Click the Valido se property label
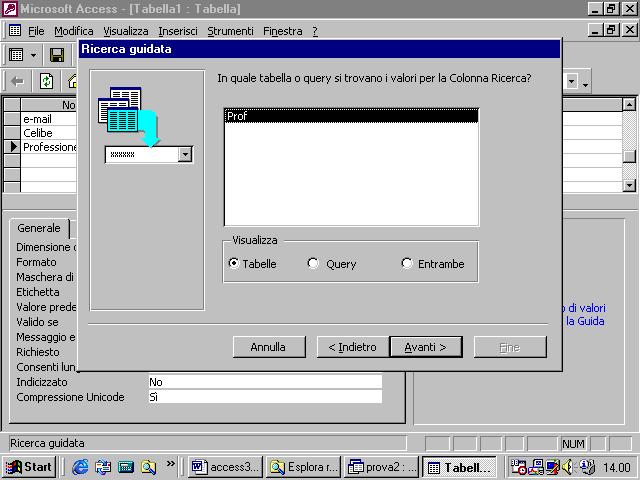Screen dimensions: 640x480 coord(38,322)
